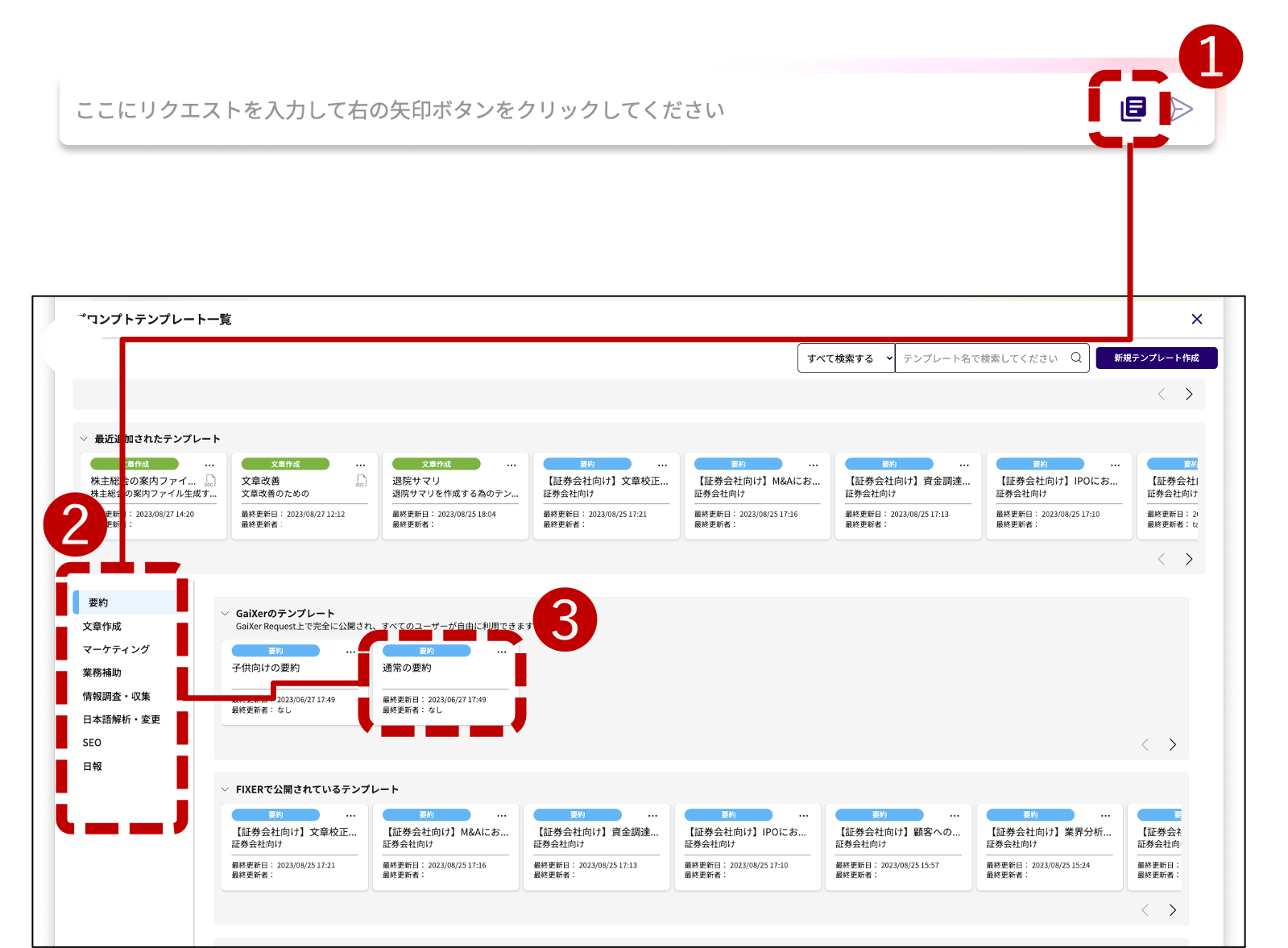The image size is (1288, 948).
Task: Click the request input field
Action: pos(564,110)
